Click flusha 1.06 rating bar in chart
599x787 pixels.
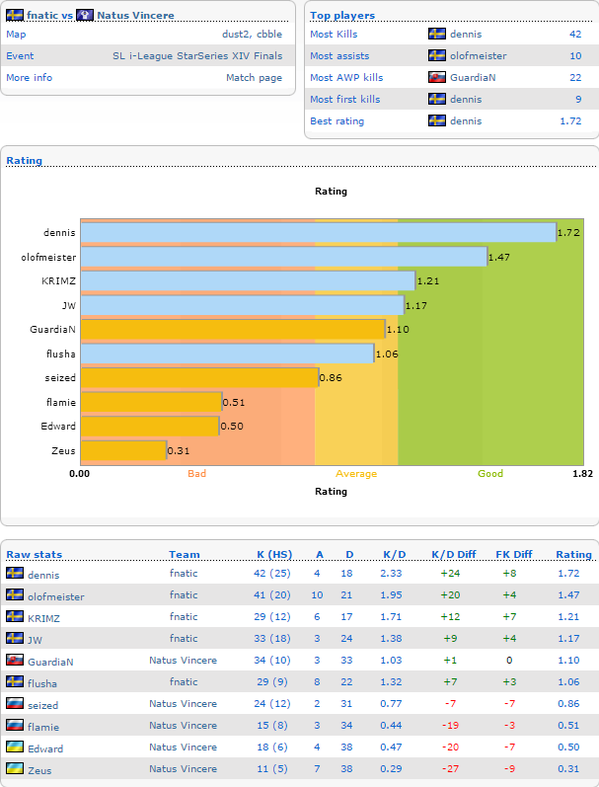pos(227,353)
